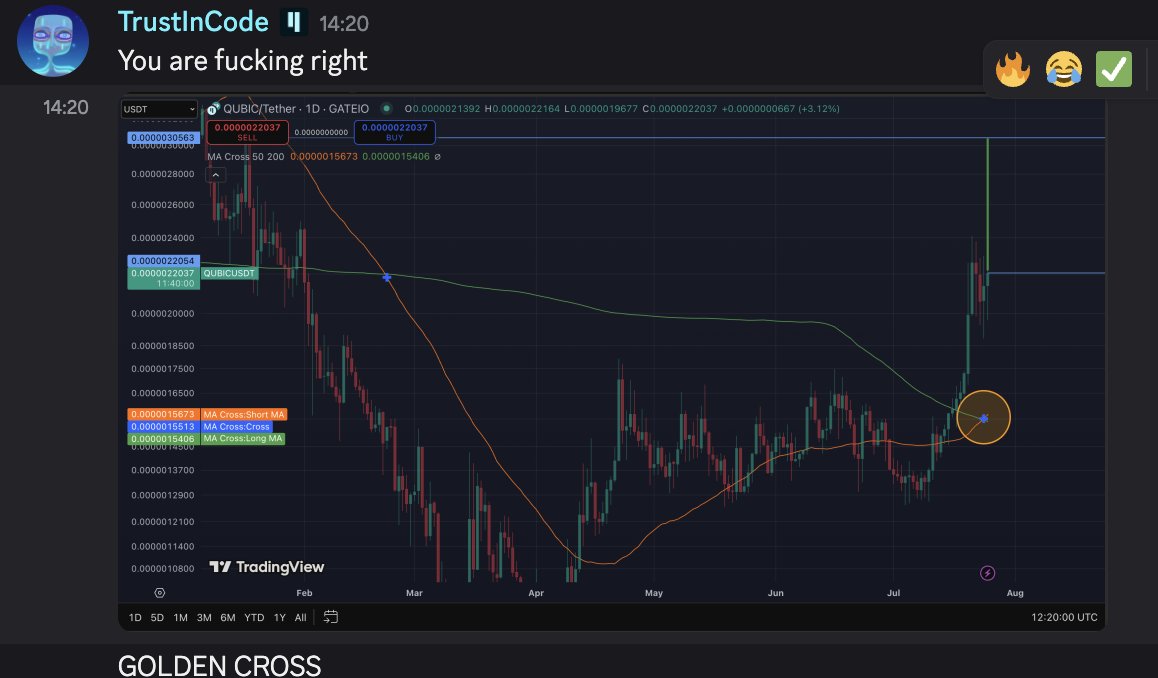Image resolution: width=1158 pixels, height=678 pixels.
Task: Open the embedded TradingView chart image
Action: pyautogui.click(x=611, y=362)
